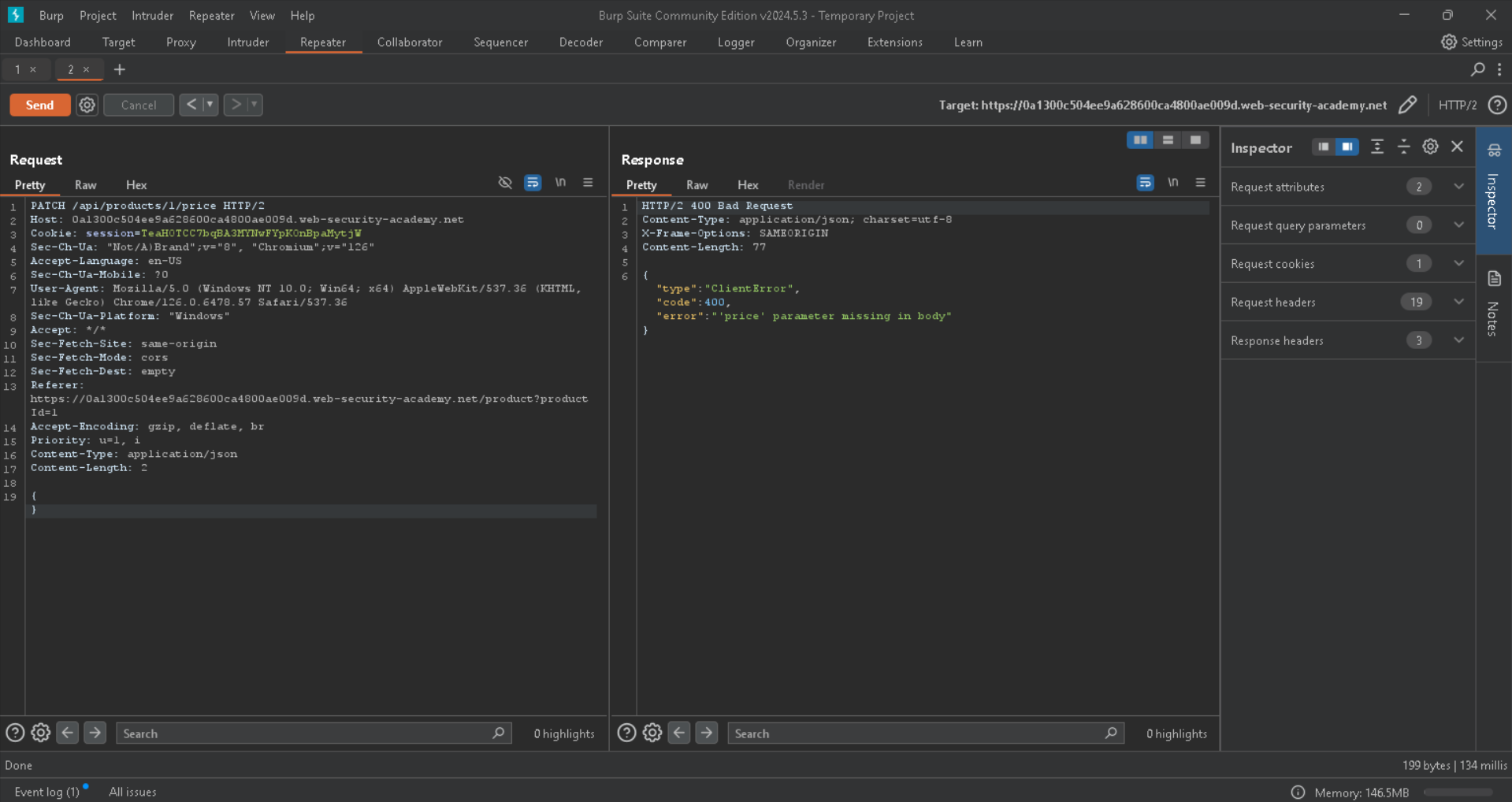Click the search magnifier in the tab bar

tap(1477, 69)
